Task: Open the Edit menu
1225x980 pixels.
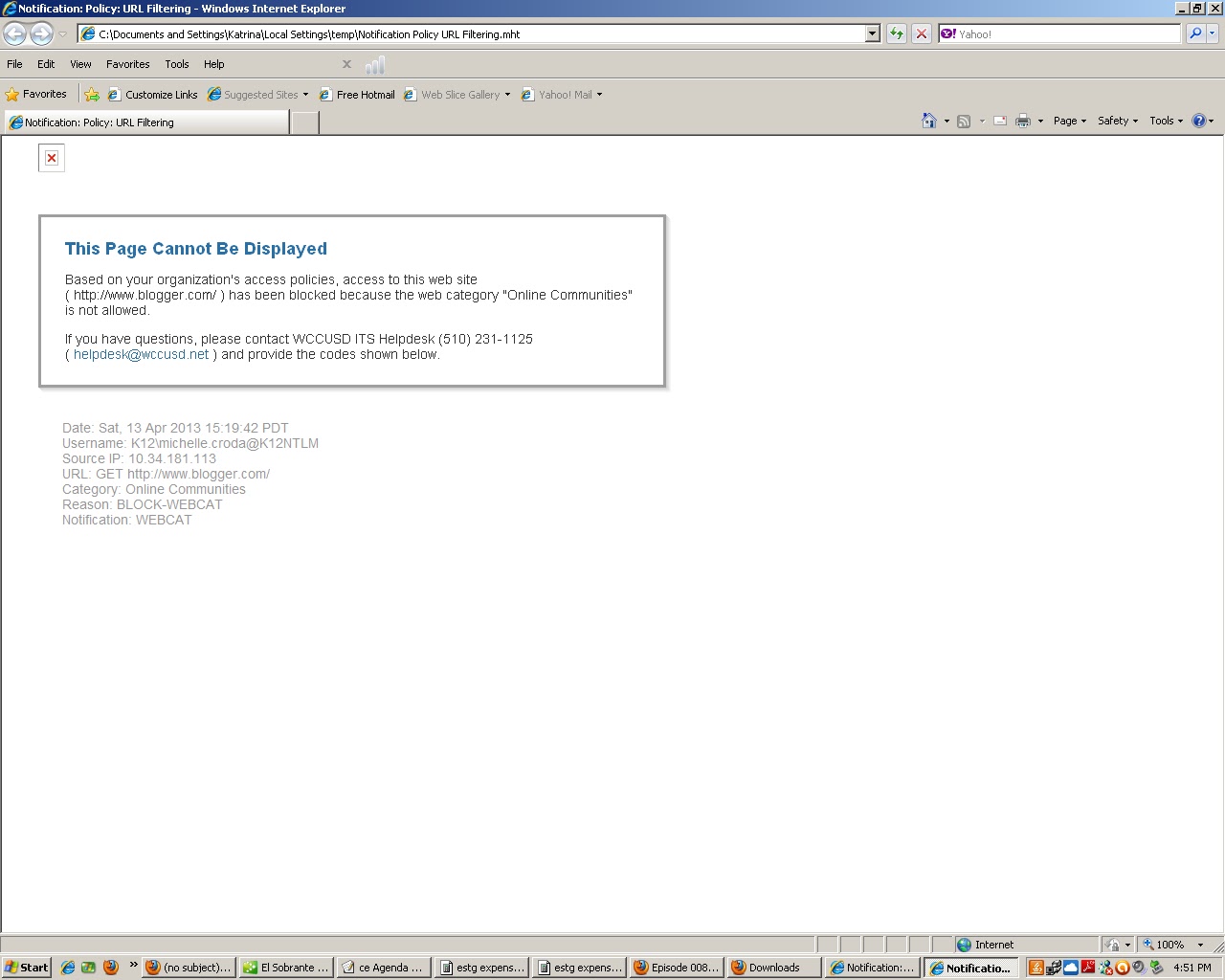Action: click(46, 64)
